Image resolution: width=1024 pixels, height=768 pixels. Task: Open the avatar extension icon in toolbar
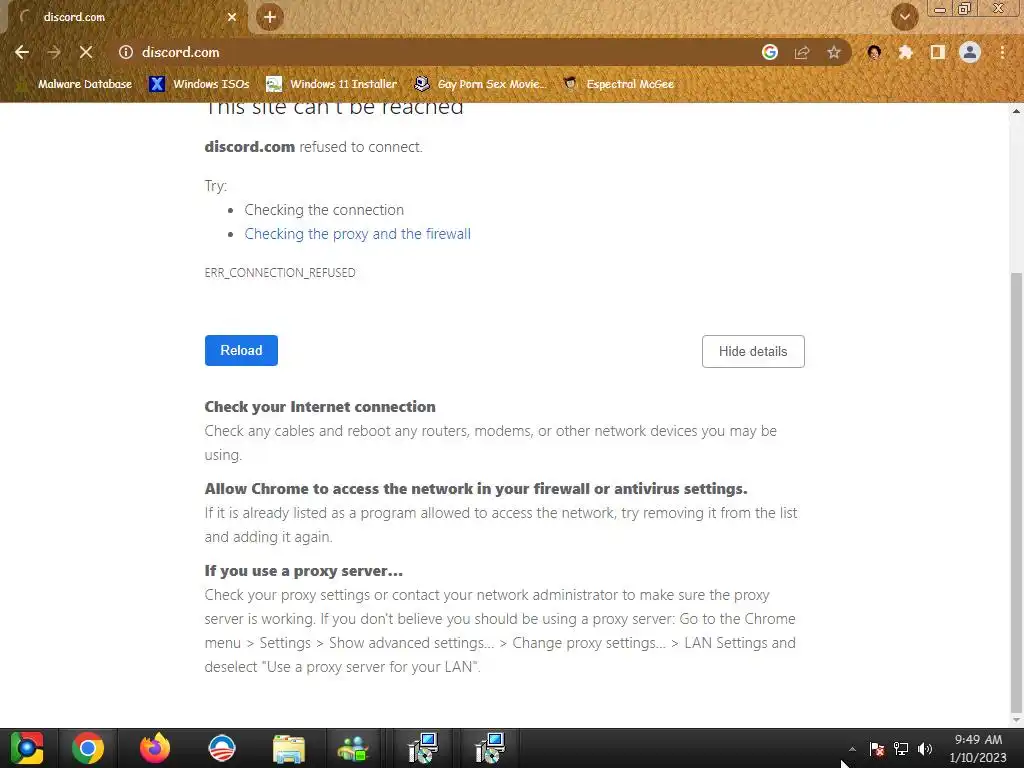tap(874, 52)
